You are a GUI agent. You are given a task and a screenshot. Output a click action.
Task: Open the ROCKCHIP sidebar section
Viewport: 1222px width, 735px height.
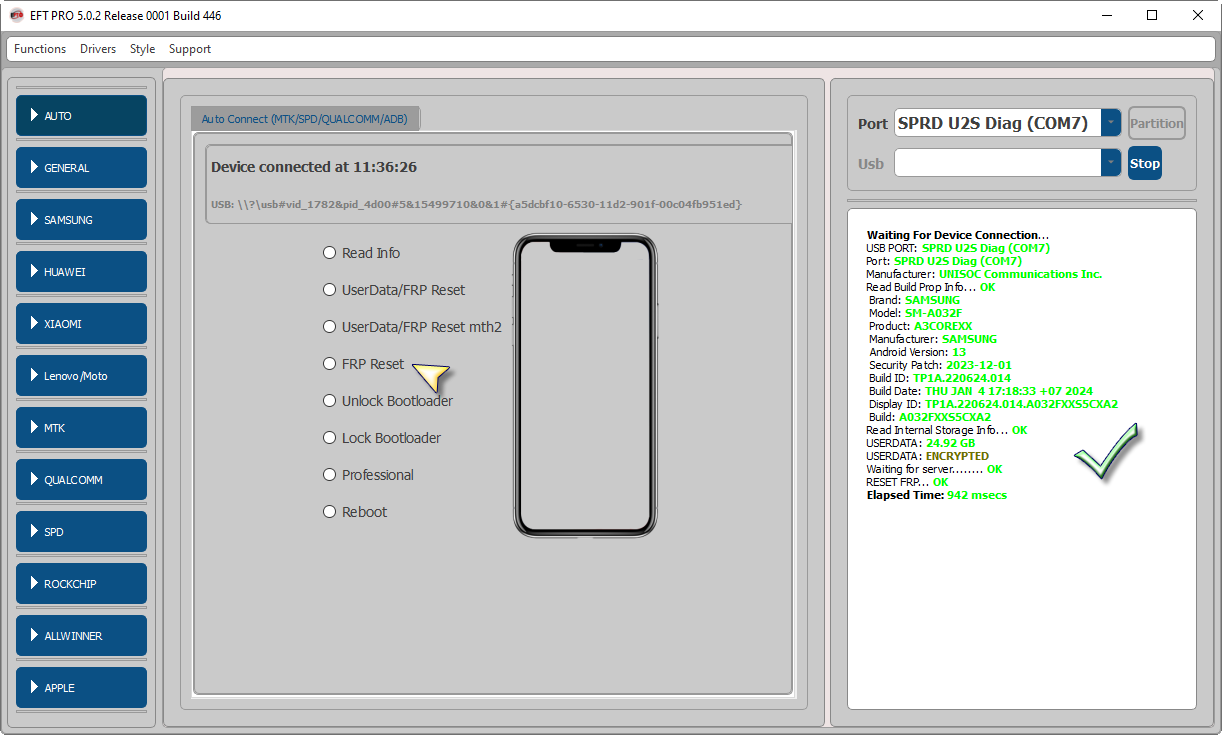coord(81,584)
